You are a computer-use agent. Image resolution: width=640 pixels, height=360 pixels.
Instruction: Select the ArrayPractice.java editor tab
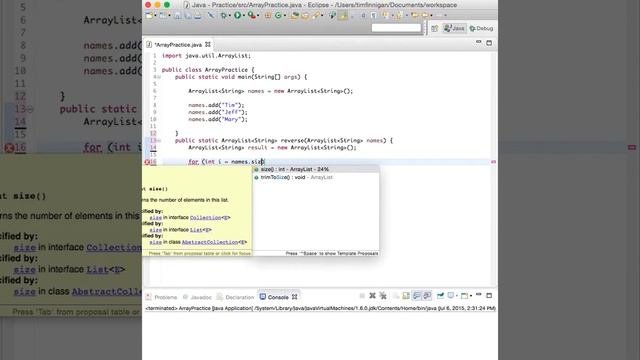[178, 44]
